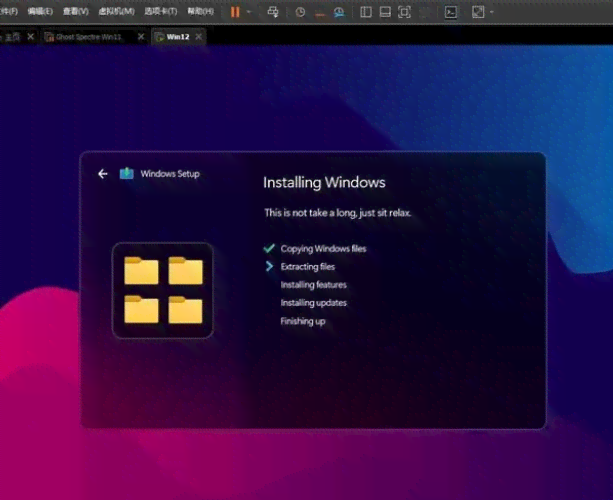Click the Extracting files step
The width and height of the screenshot is (613, 500).
pyautogui.click(x=308, y=267)
